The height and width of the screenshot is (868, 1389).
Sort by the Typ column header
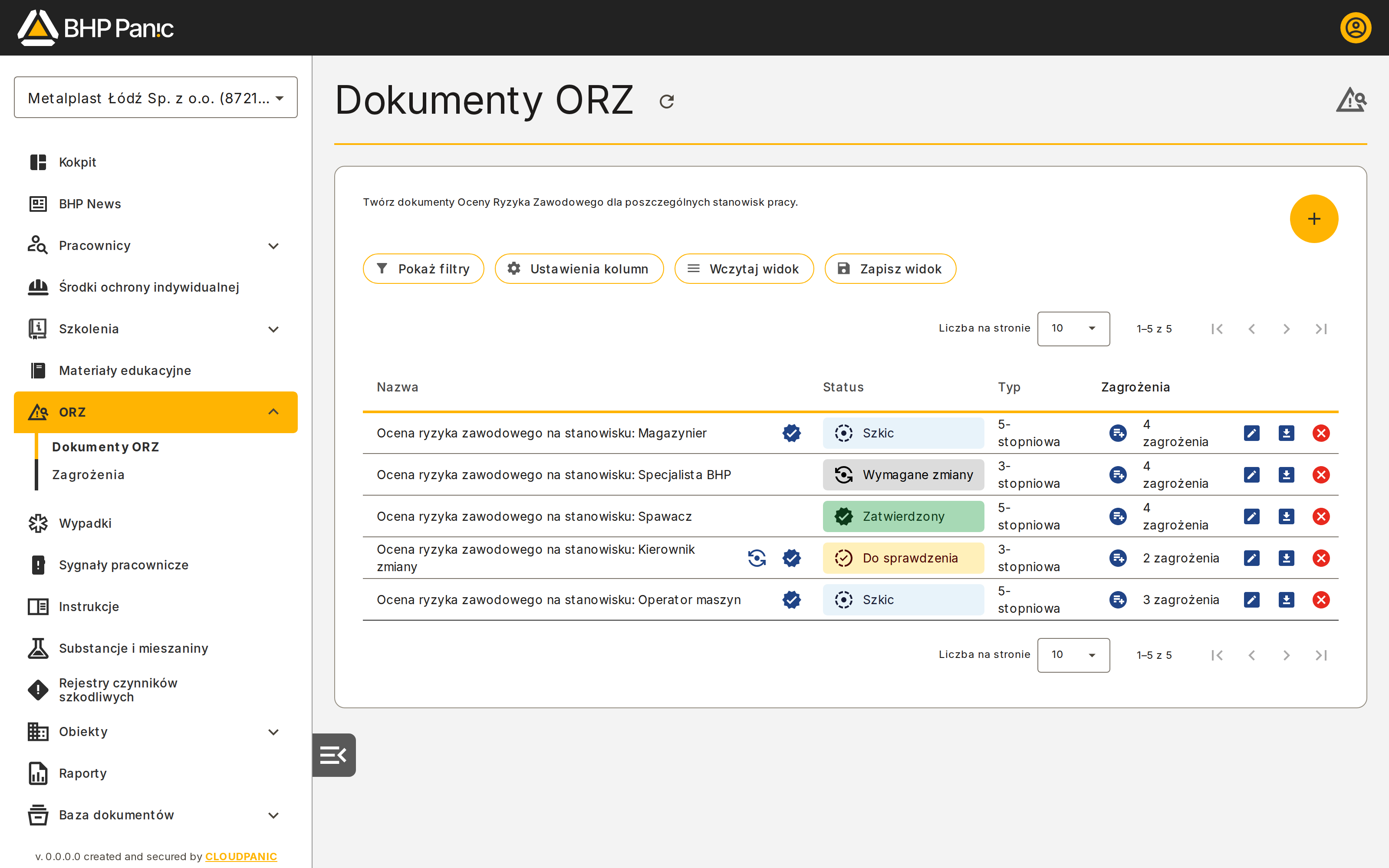1008,388
